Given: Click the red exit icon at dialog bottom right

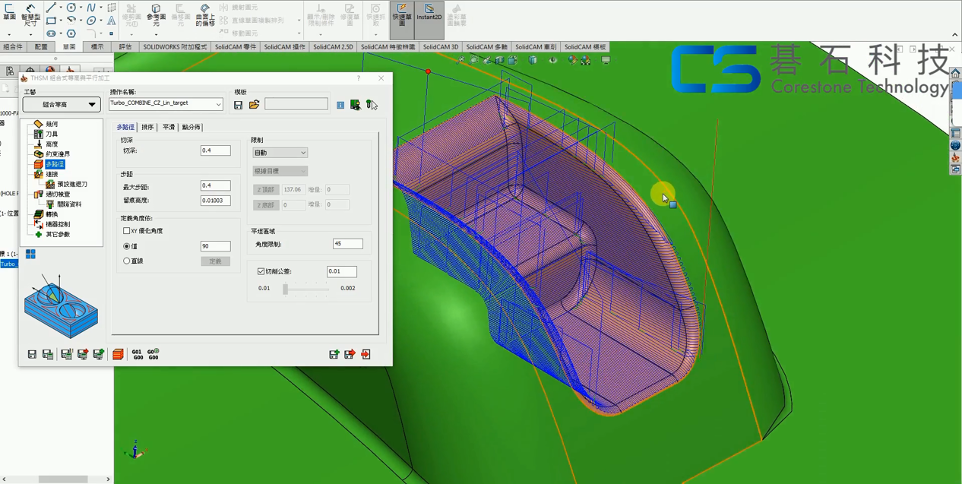Looking at the screenshot, I should tap(366, 354).
